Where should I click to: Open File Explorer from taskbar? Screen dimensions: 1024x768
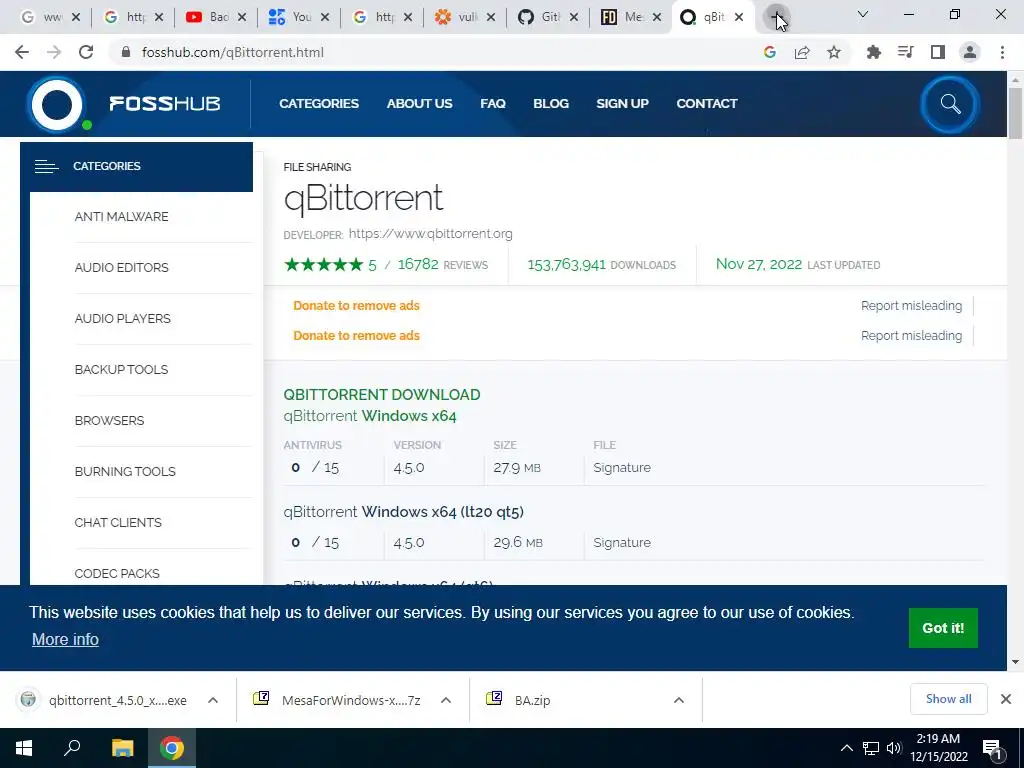(x=122, y=748)
